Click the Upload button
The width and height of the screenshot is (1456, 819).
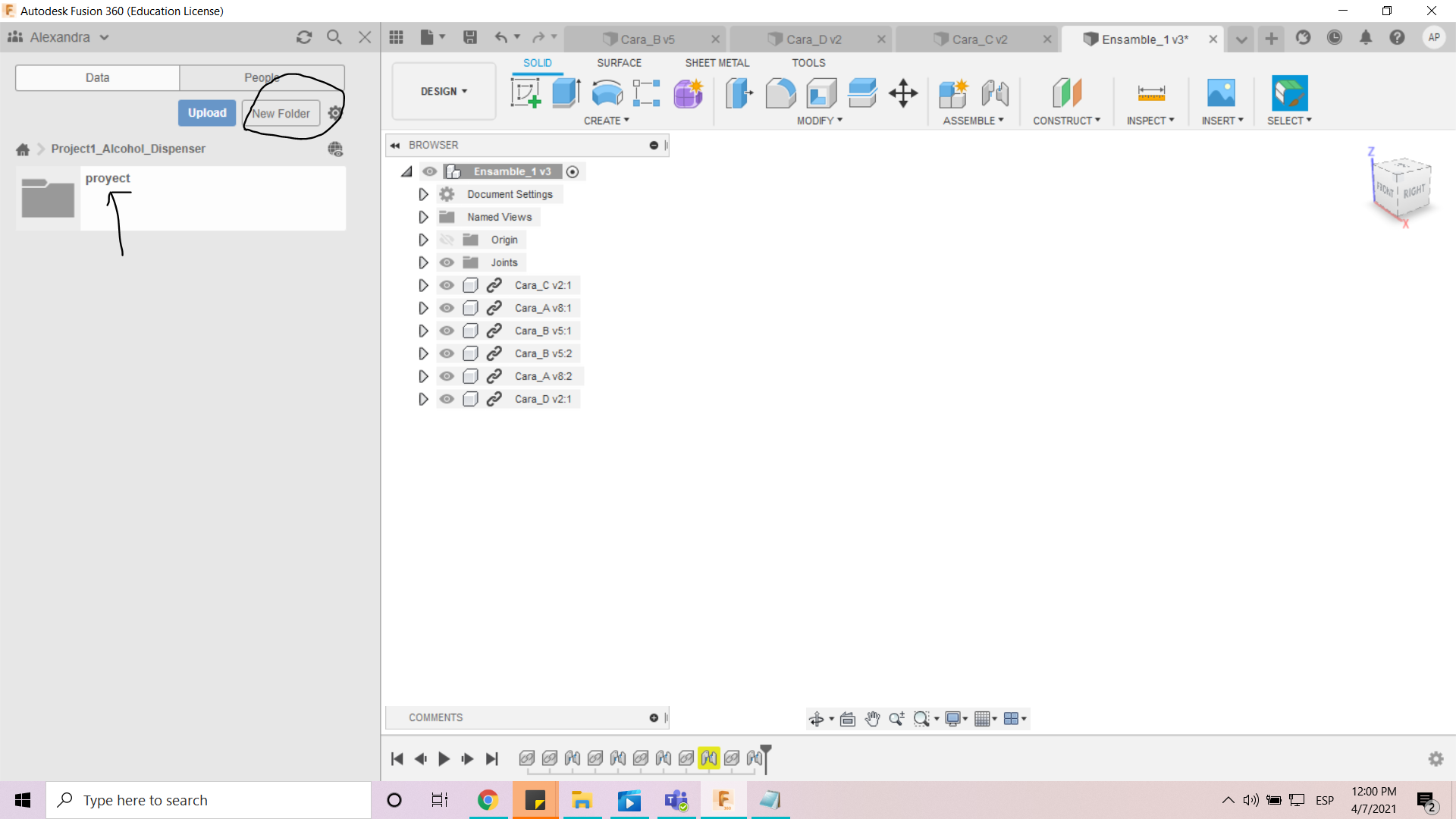click(x=207, y=113)
